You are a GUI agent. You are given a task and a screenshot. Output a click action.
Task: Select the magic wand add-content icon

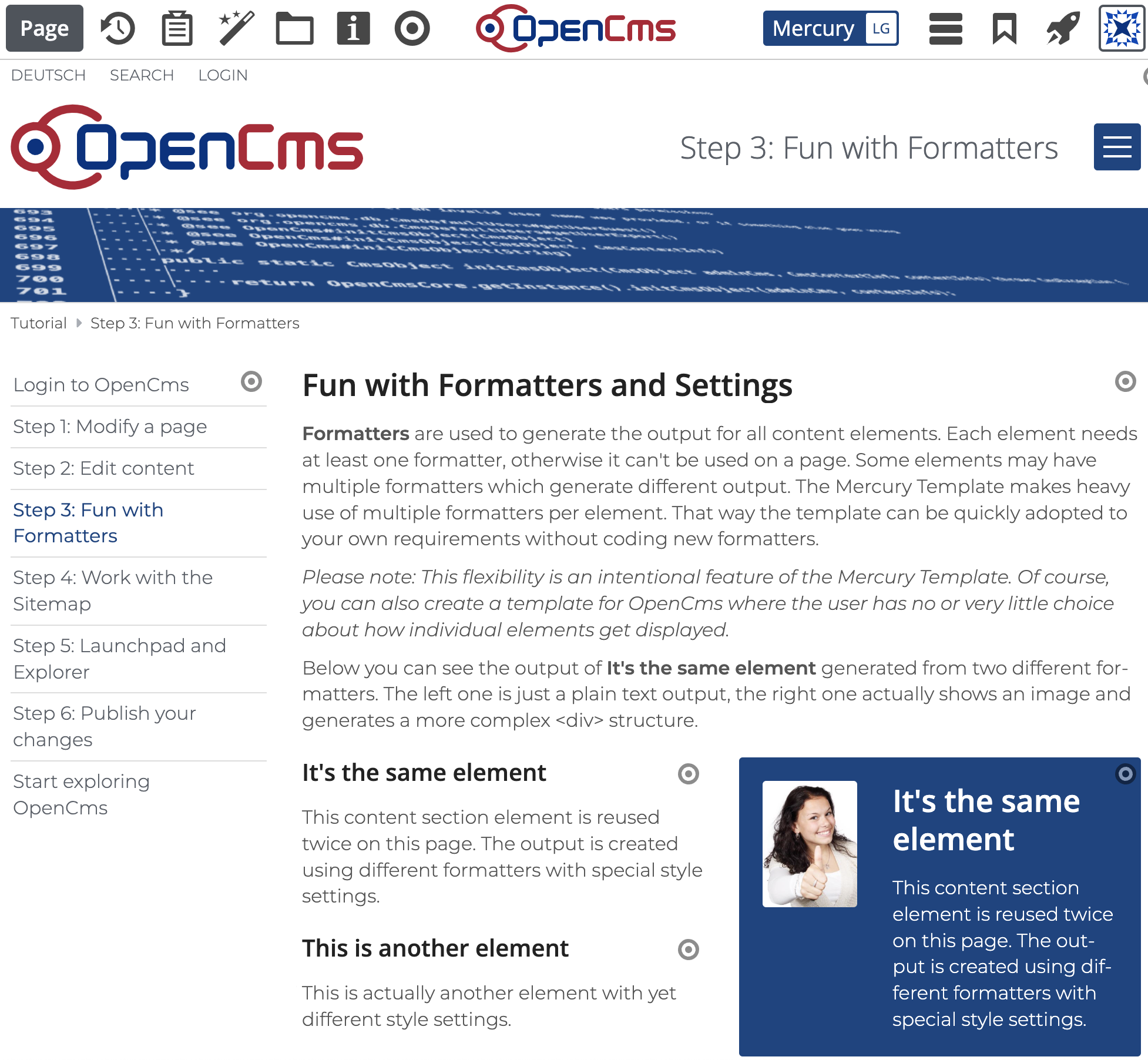237,28
